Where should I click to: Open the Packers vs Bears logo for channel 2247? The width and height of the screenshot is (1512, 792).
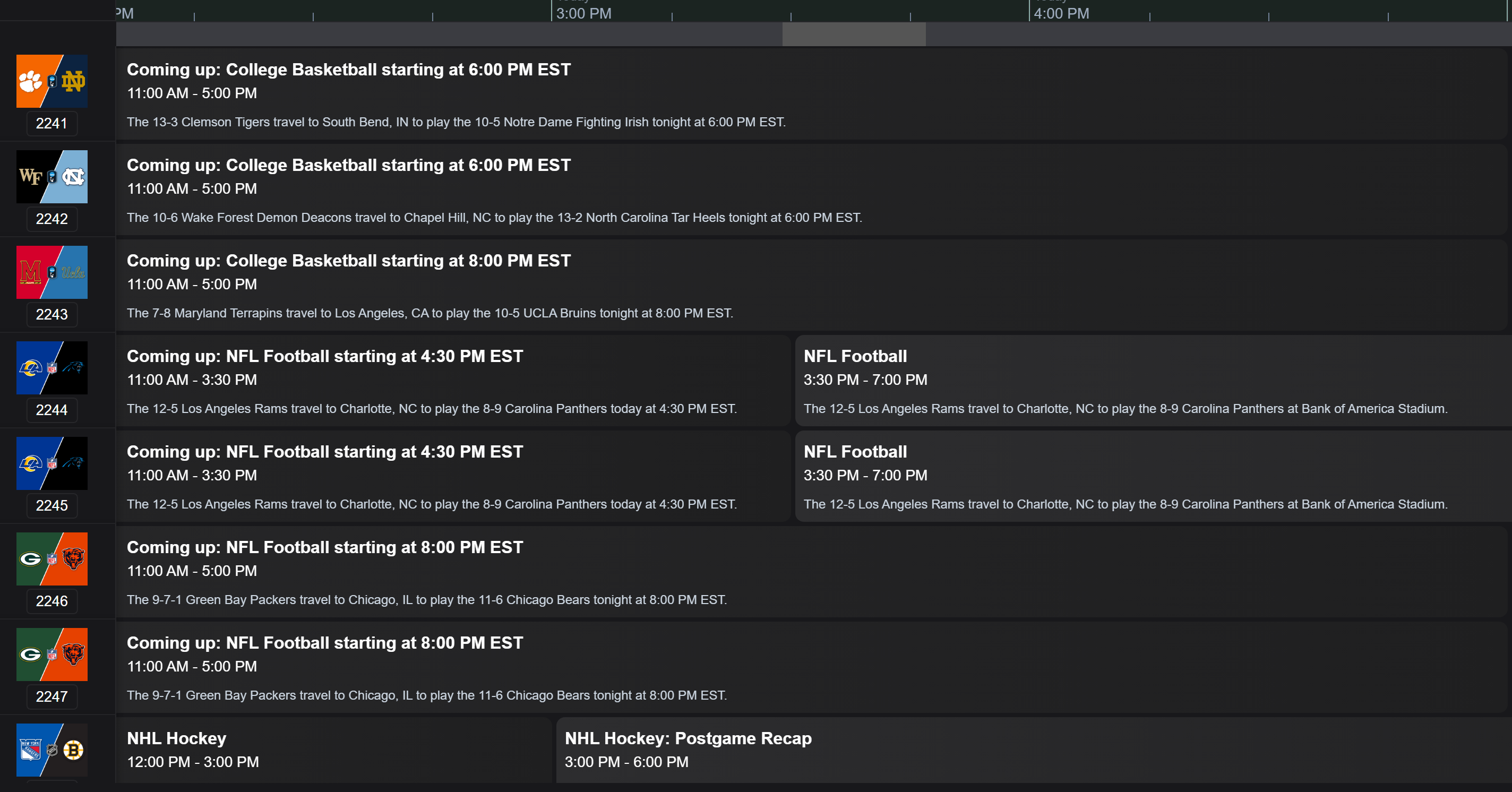tap(51, 655)
